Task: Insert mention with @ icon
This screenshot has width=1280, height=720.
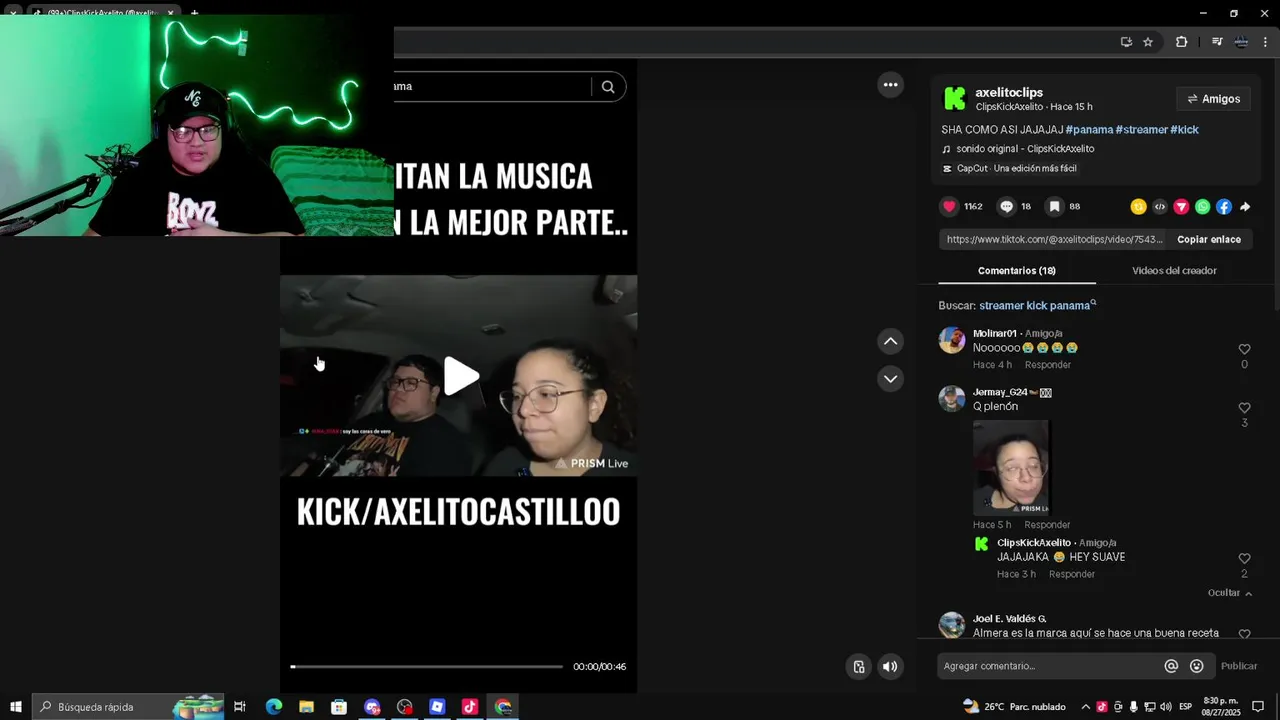Action: tap(1171, 666)
